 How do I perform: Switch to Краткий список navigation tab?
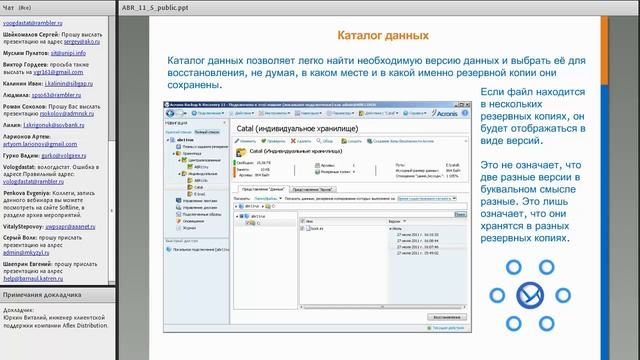tap(178, 132)
